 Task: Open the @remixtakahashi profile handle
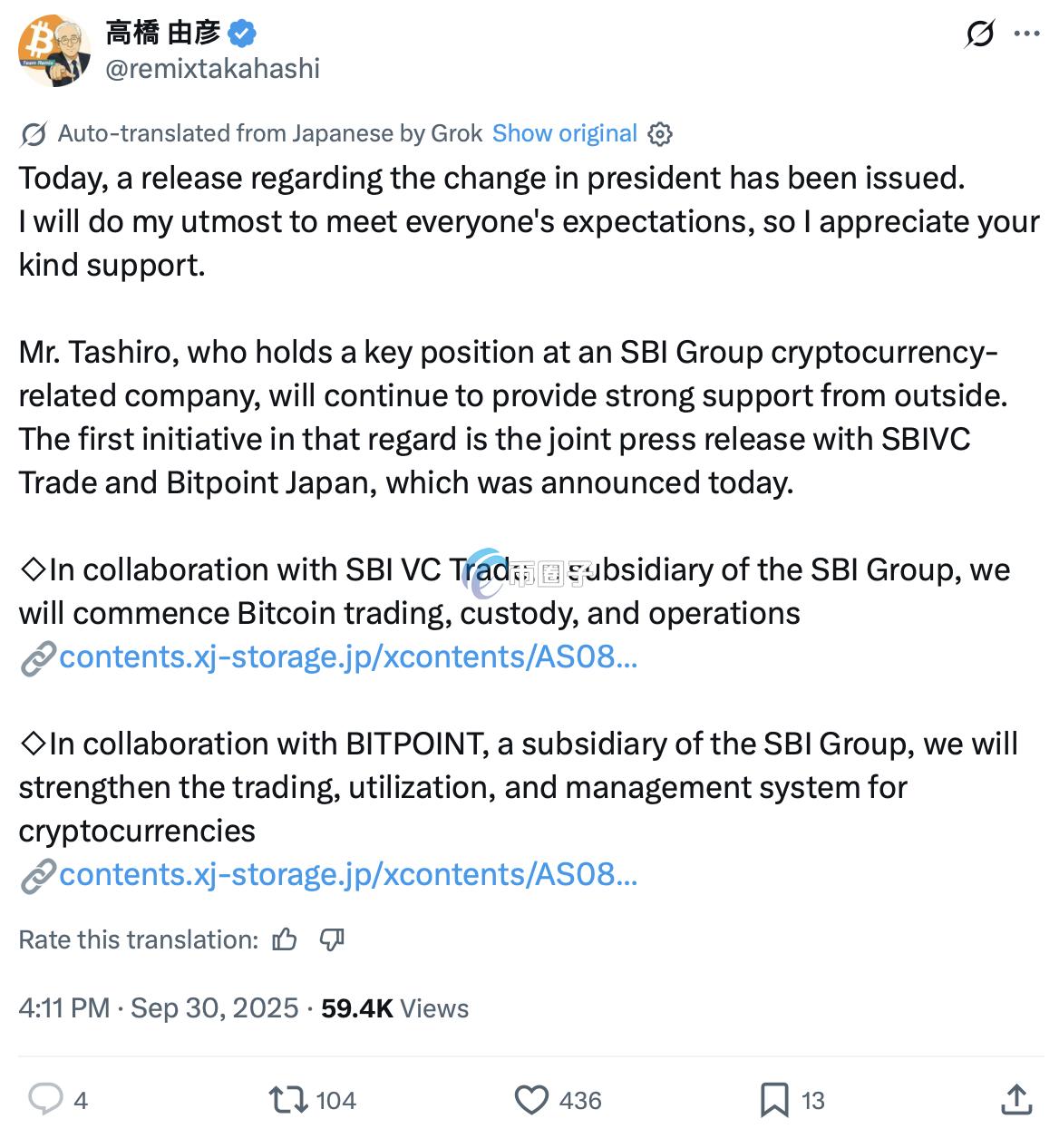212,69
